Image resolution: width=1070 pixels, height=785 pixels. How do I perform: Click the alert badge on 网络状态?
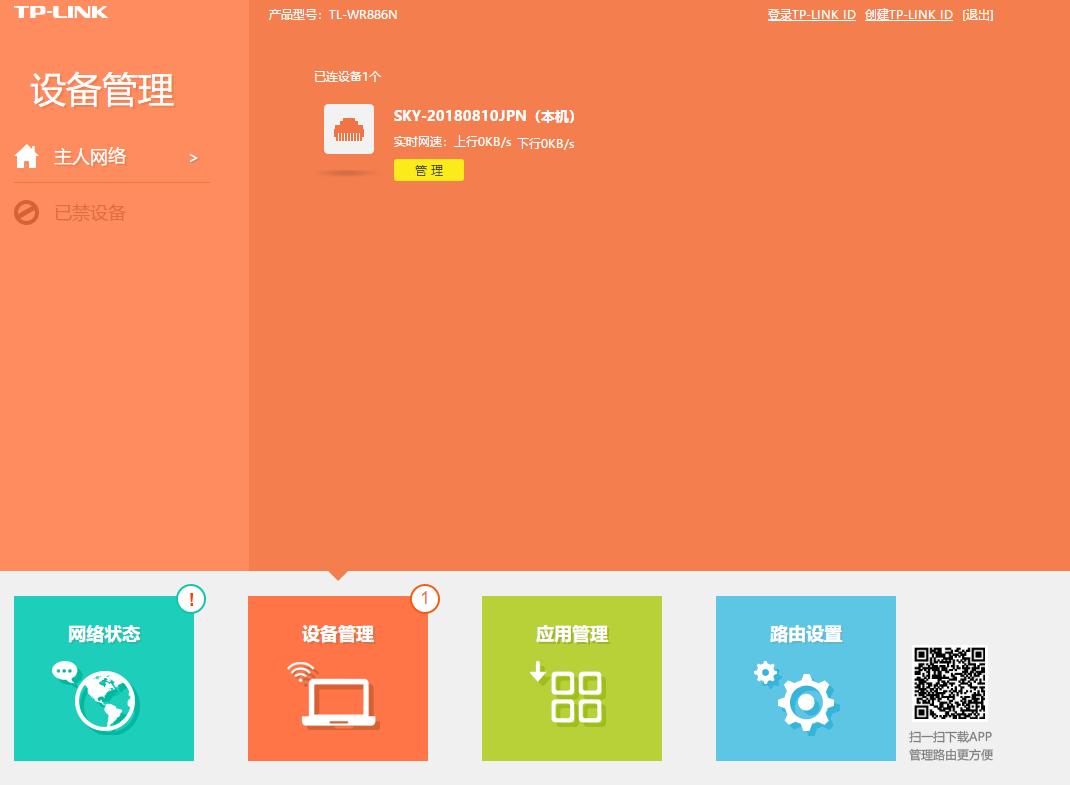click(191, 599)
